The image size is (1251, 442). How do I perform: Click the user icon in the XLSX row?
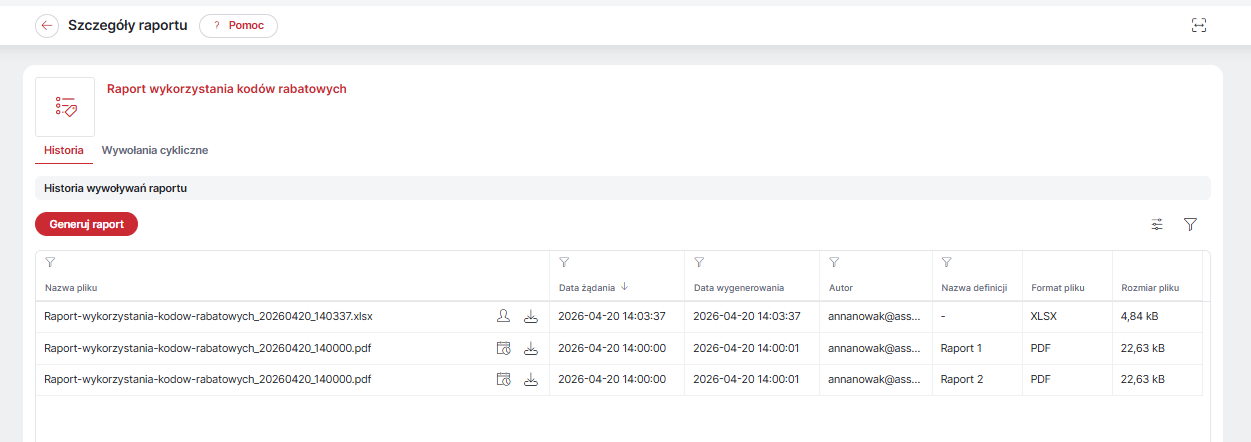[x=504, y=316]
